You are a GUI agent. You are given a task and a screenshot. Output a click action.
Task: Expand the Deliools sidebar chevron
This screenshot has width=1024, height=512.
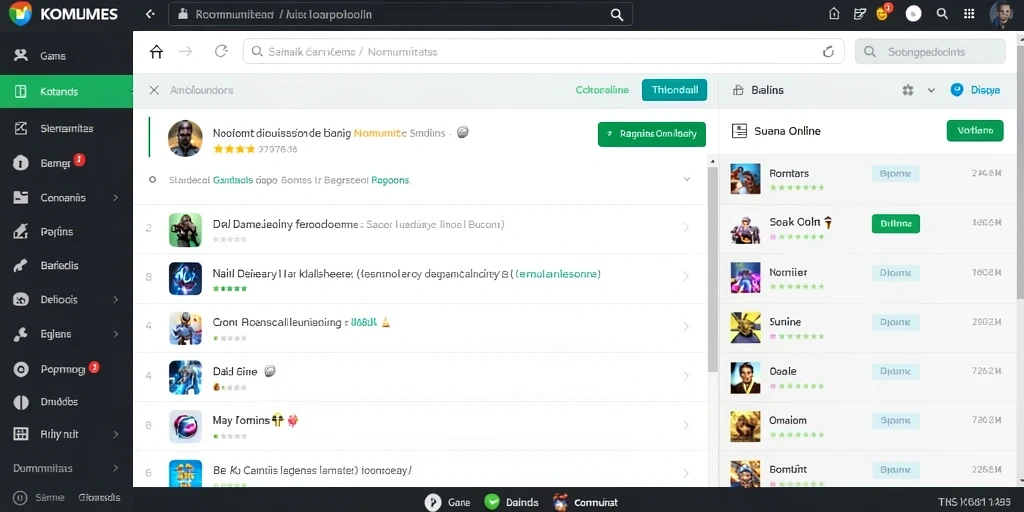tap(116, 300)
